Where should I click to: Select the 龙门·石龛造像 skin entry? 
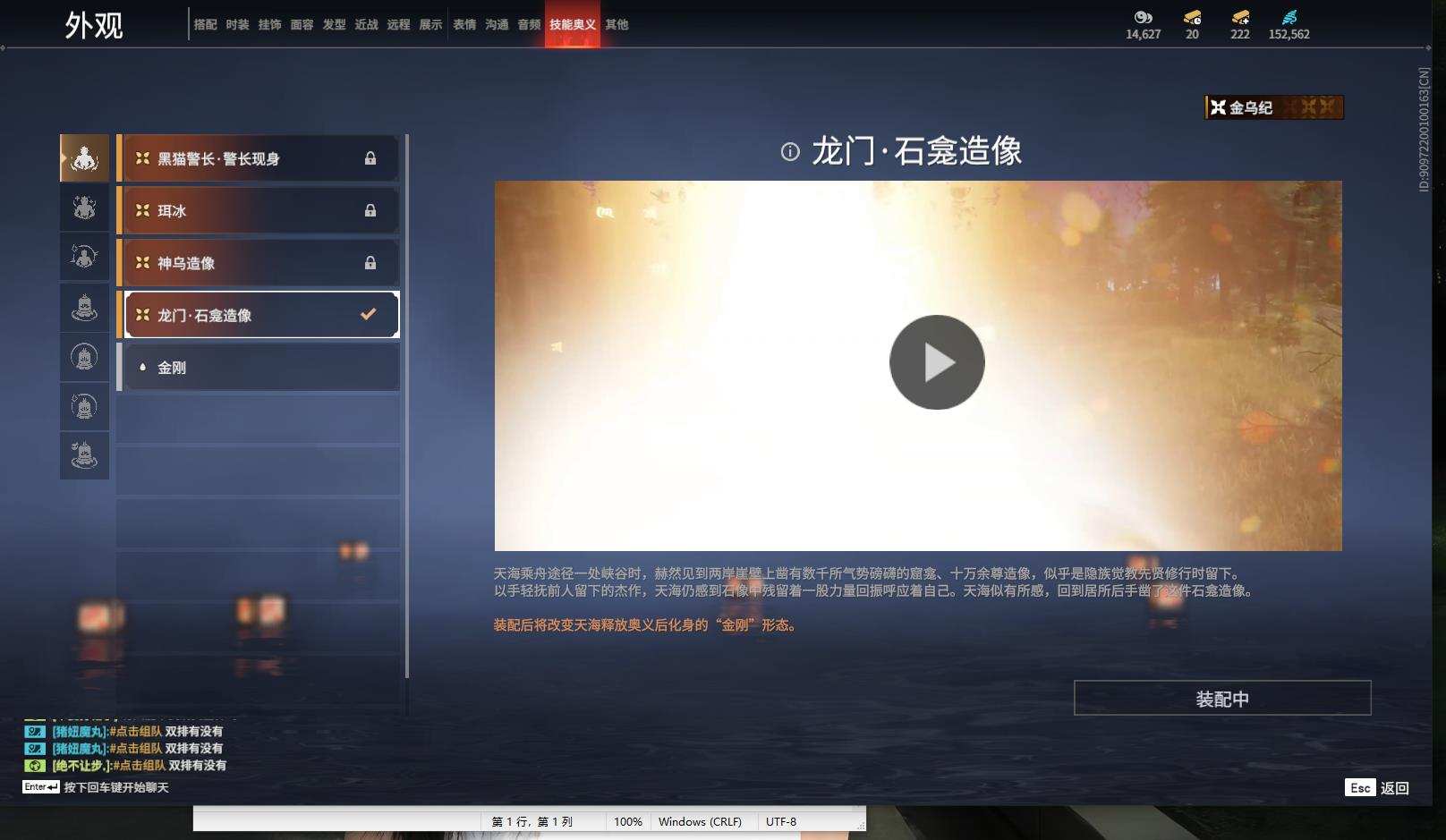click(x=258, y=315)
